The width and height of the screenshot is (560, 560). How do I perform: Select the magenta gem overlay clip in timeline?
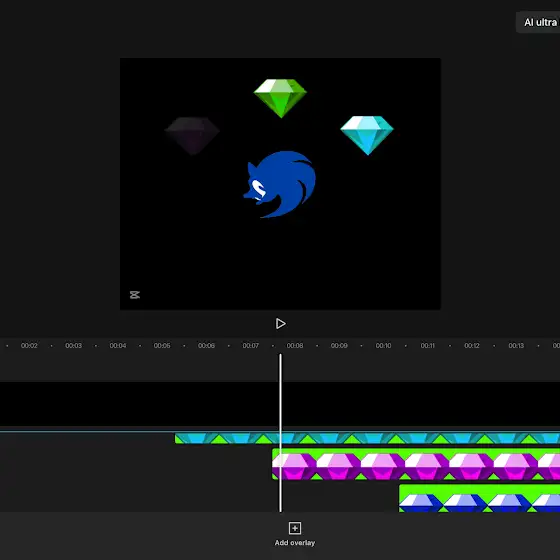416,464
